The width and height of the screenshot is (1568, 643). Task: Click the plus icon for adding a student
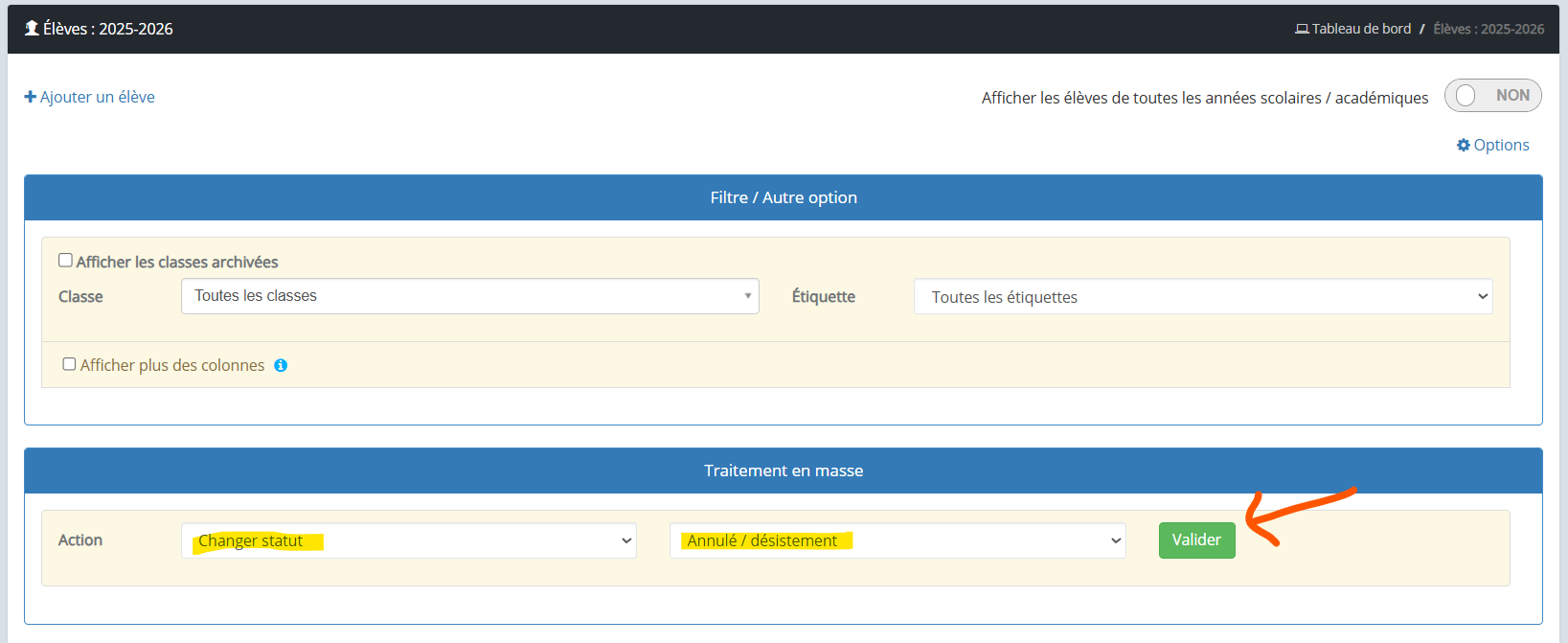point(31,97)
